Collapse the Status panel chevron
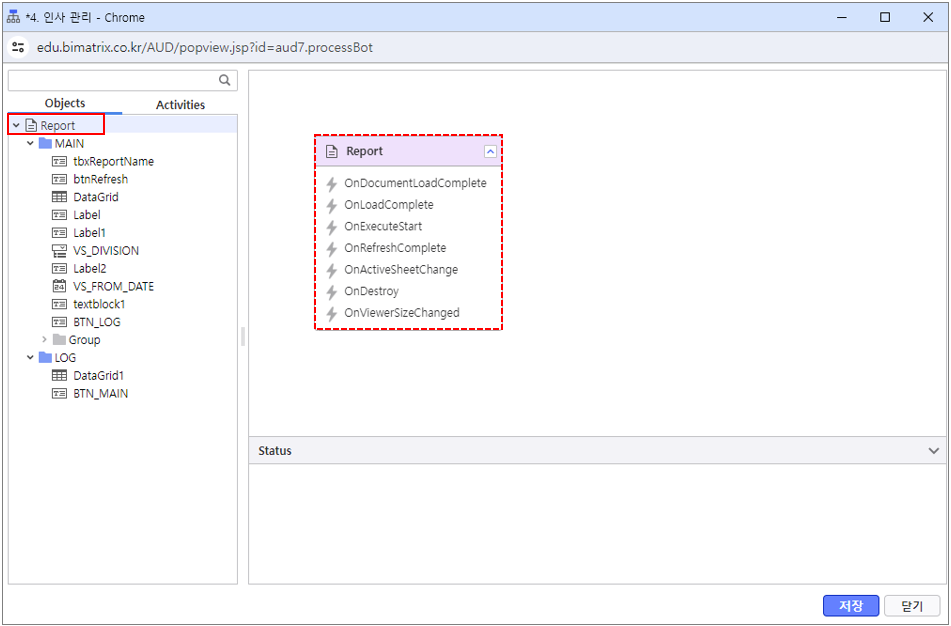Image resolution: width=951 pixels, height=626 pixels. (933, 451)
